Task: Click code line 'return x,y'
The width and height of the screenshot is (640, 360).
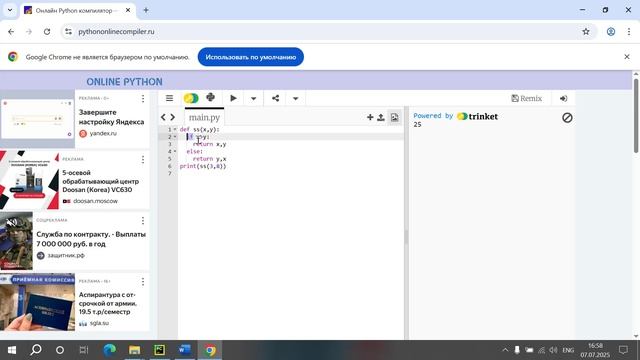Action: [x=209, y=144]
